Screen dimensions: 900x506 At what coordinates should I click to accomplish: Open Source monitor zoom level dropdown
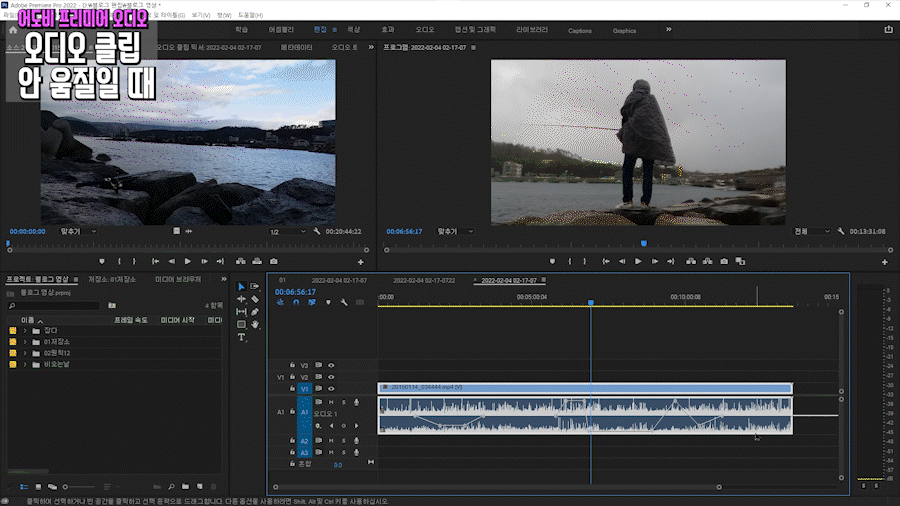[79, 231]
